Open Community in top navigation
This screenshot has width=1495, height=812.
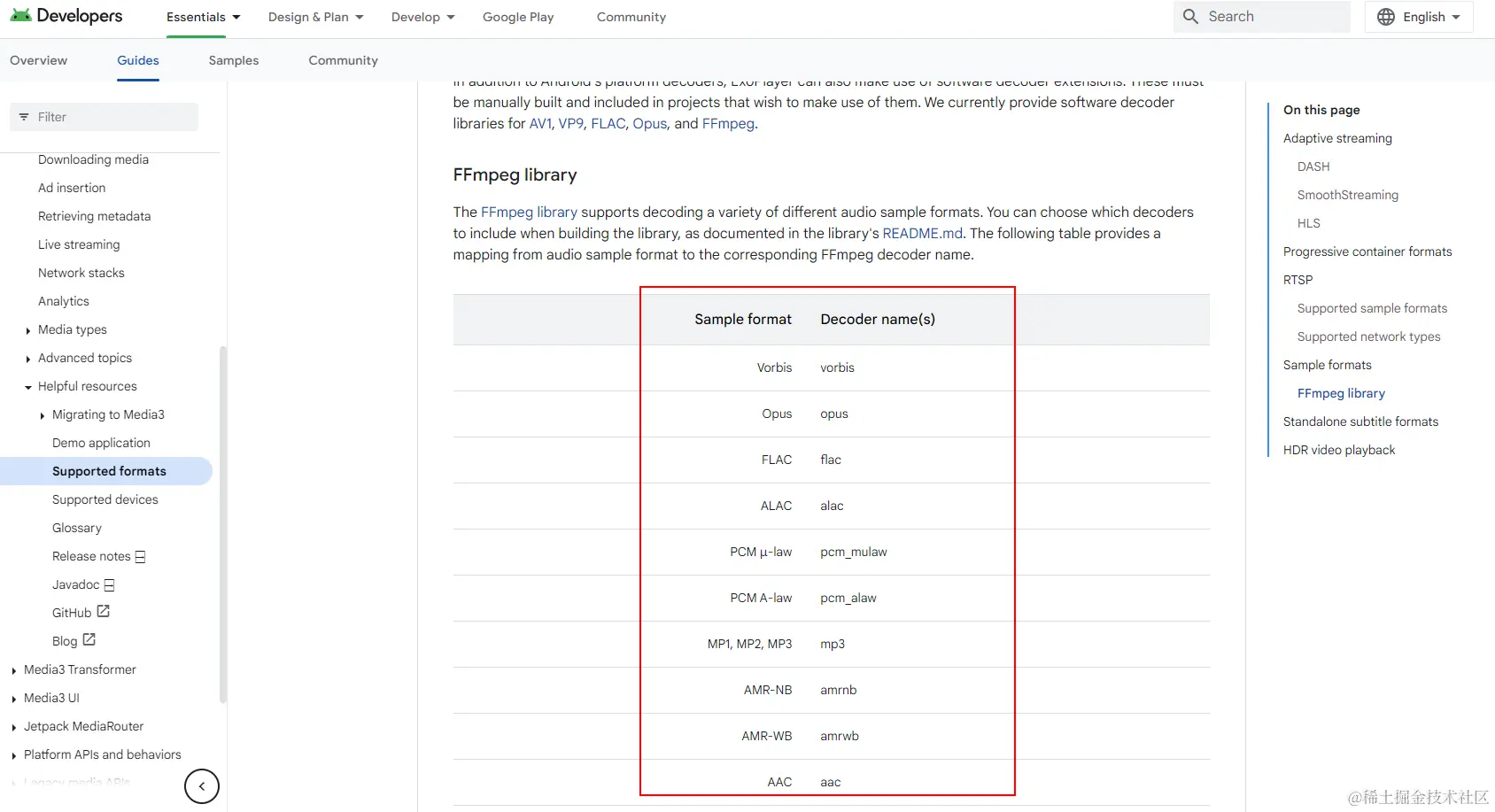tap(631, 17)
